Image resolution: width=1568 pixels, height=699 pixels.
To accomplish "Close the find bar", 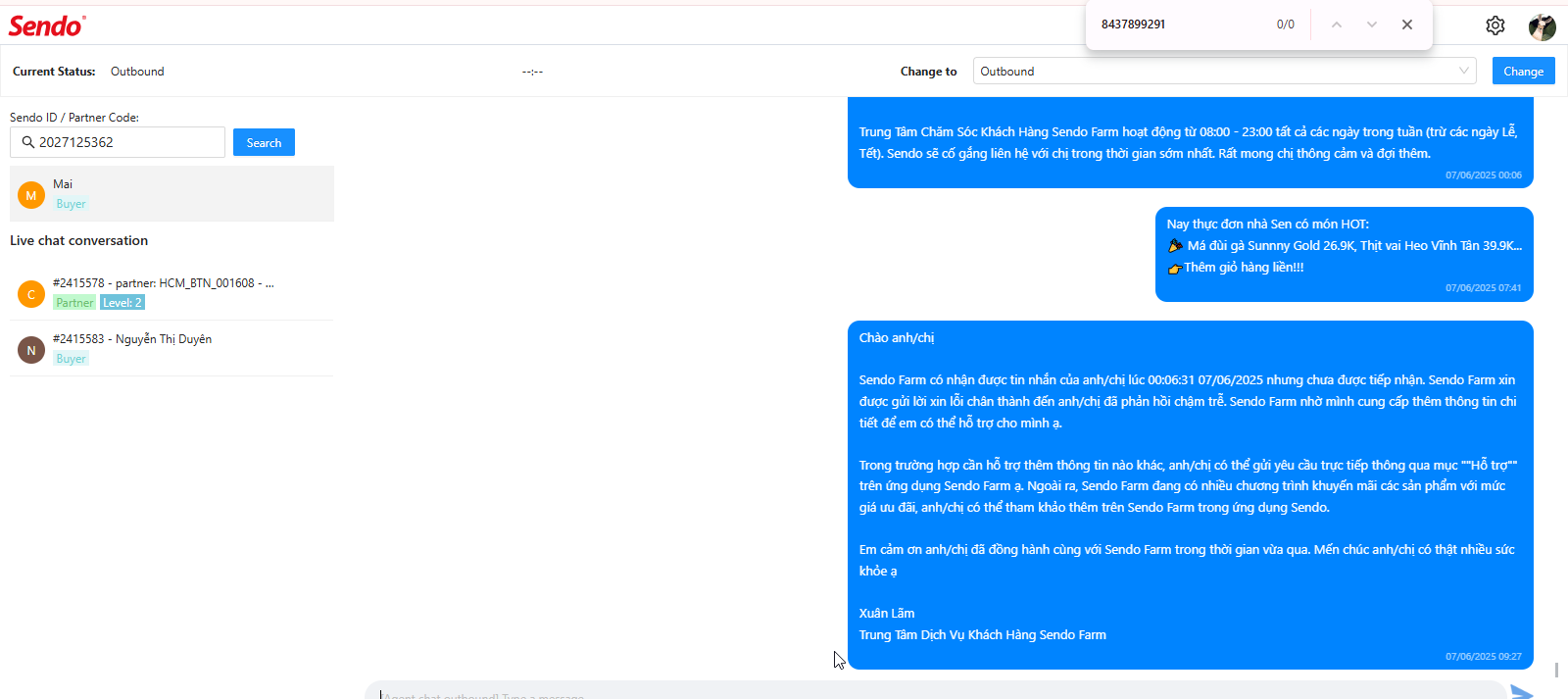I will tap(1406, 25).
